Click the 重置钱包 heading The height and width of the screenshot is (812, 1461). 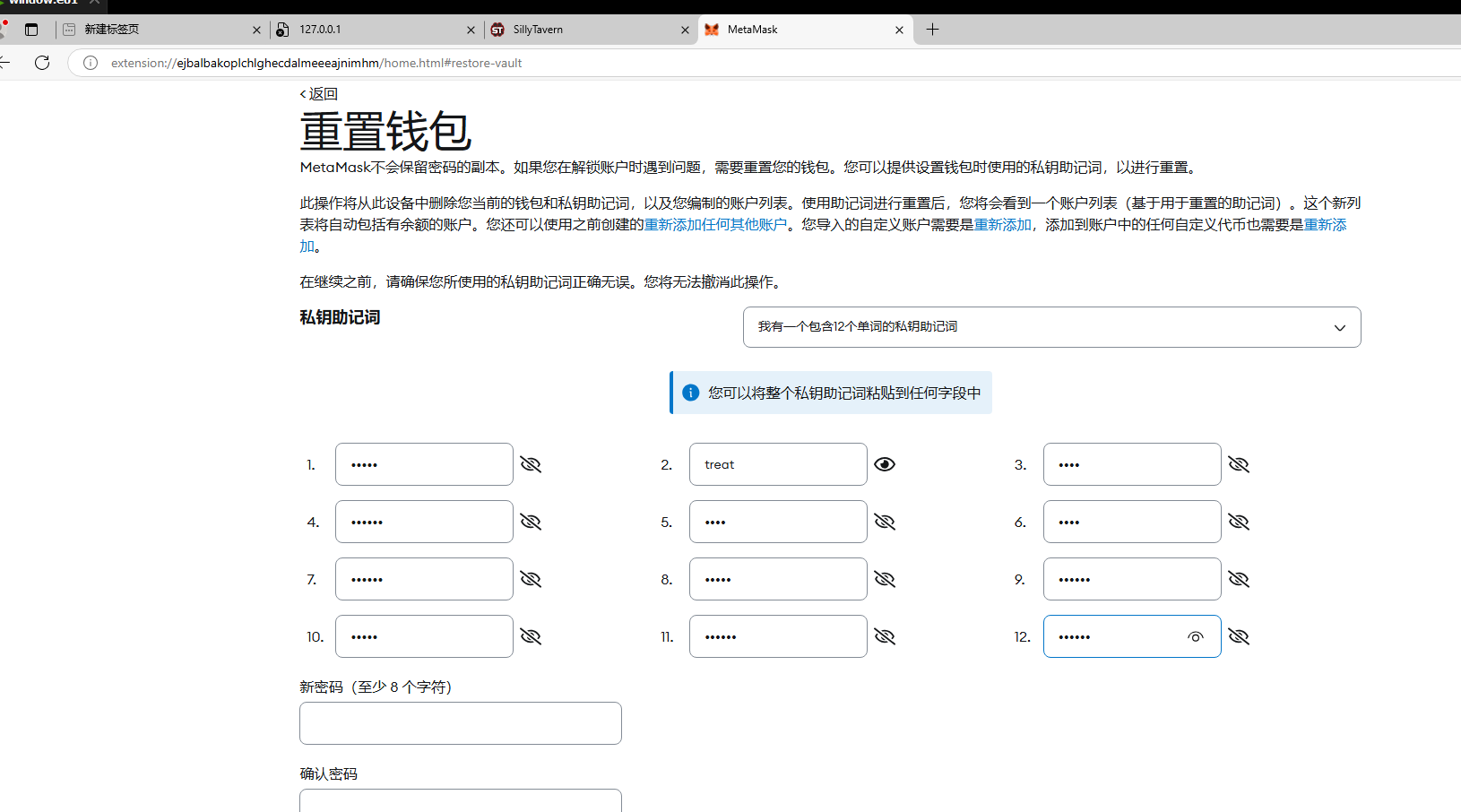pyautogui.click(x=385, y=132)
